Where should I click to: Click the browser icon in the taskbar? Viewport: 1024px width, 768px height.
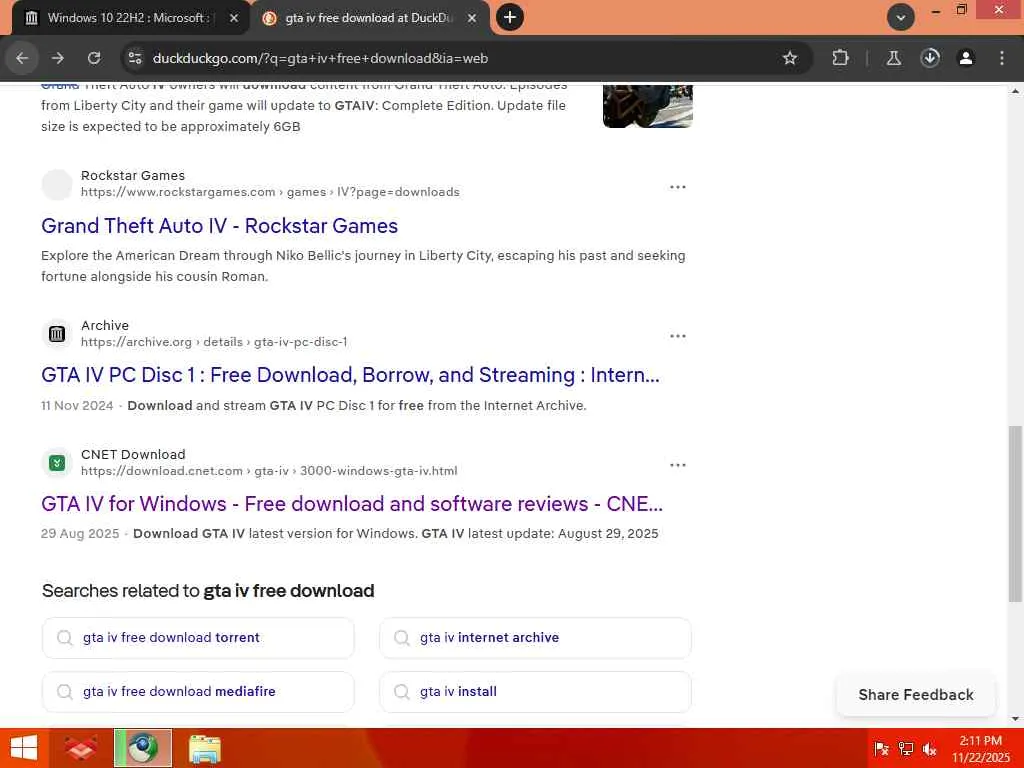pos(143,748)
